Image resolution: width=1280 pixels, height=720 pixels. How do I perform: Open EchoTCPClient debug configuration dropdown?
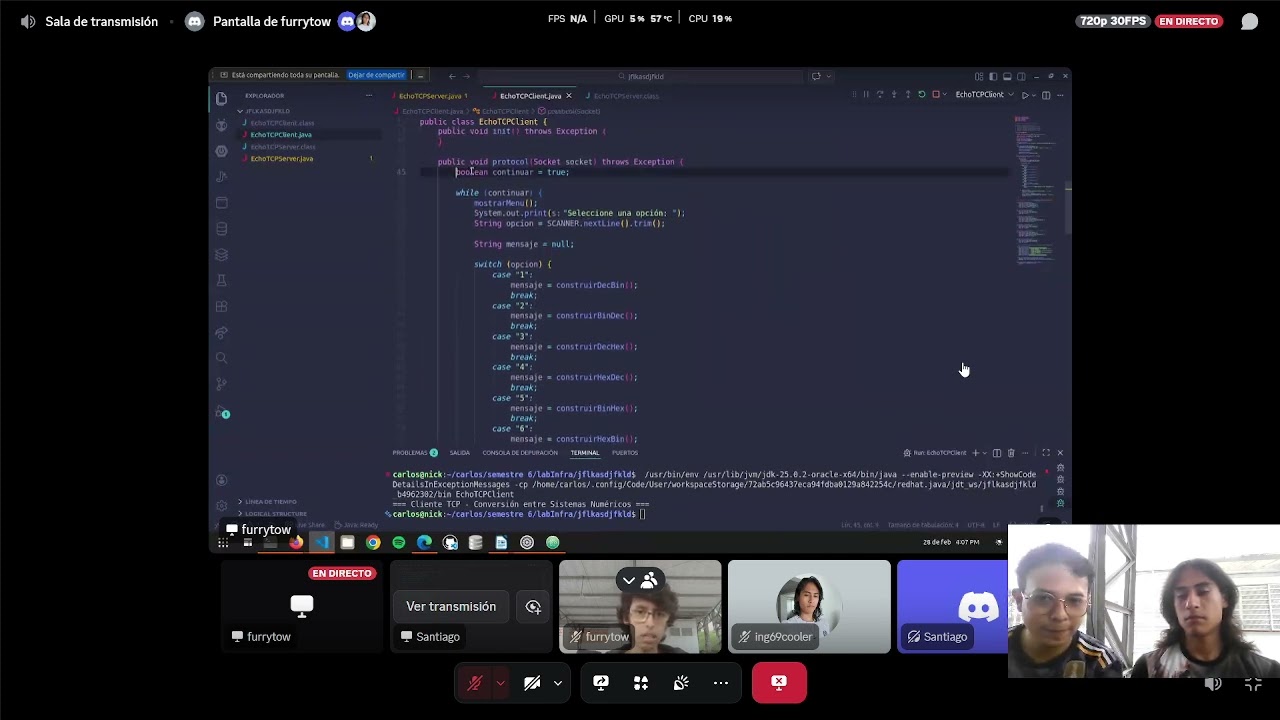[983, 94]
